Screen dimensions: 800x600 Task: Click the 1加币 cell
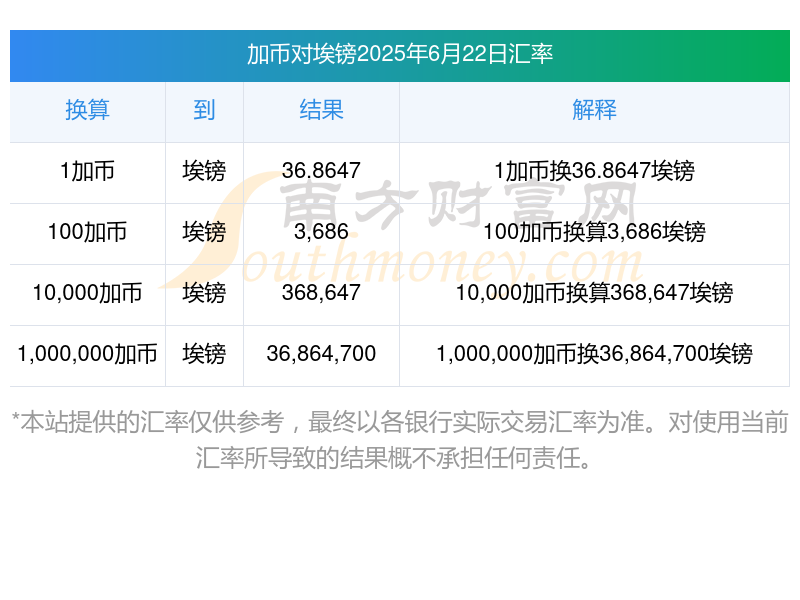coord(87,171)
